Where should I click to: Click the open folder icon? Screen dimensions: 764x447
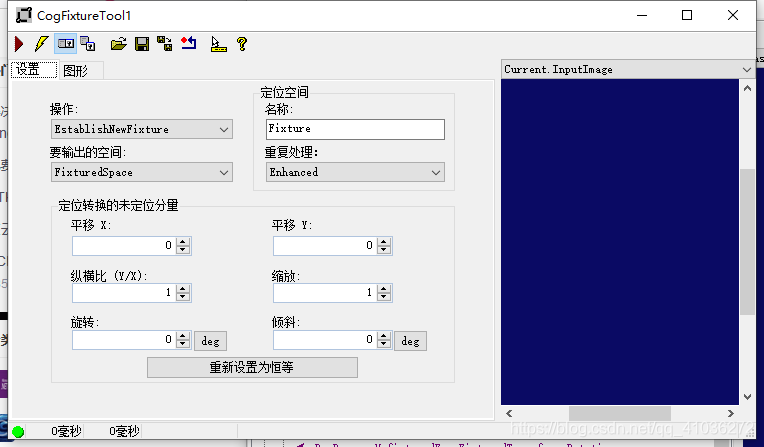[x=118, y=44]
